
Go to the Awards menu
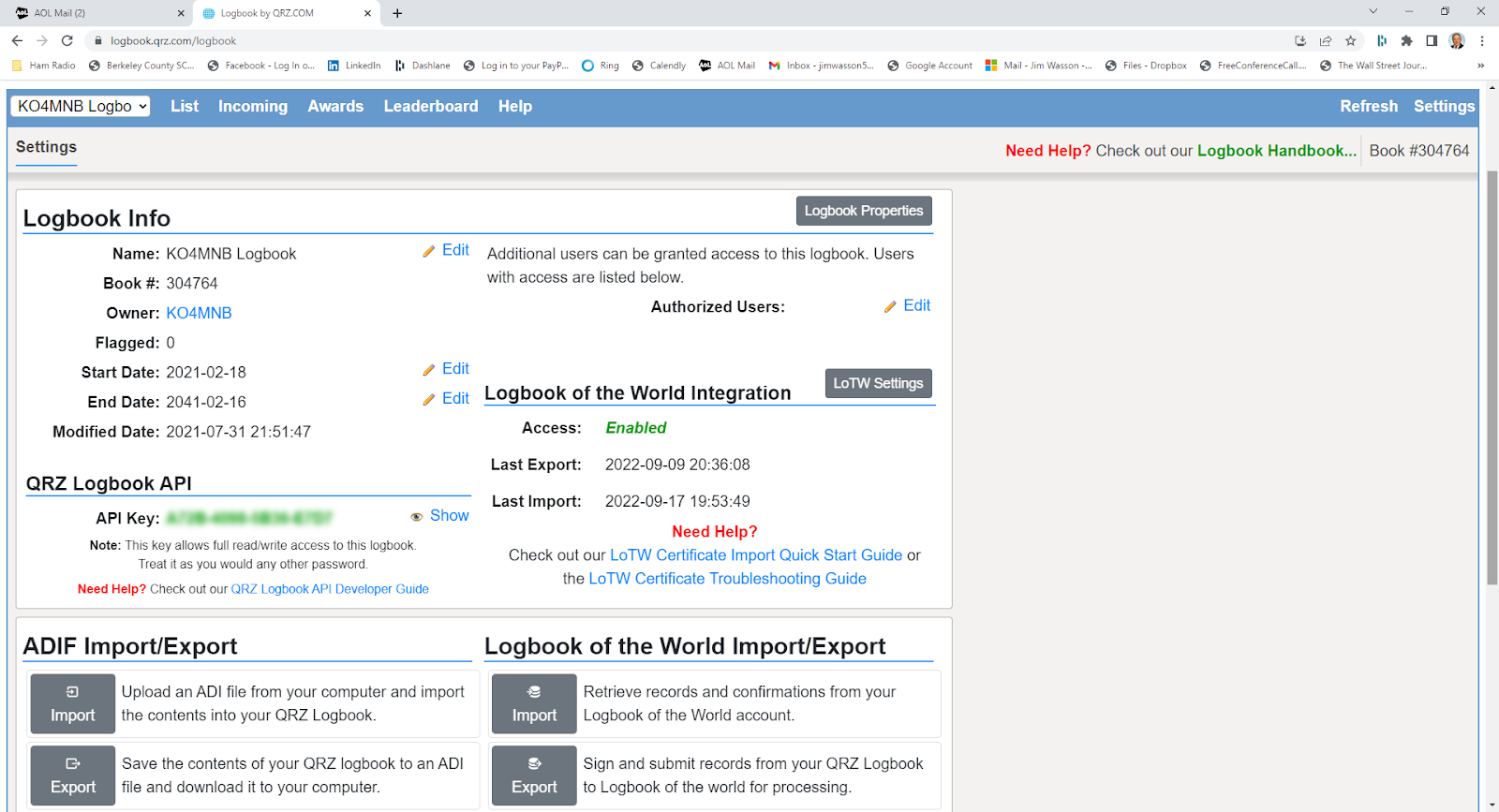coord(335,107)
